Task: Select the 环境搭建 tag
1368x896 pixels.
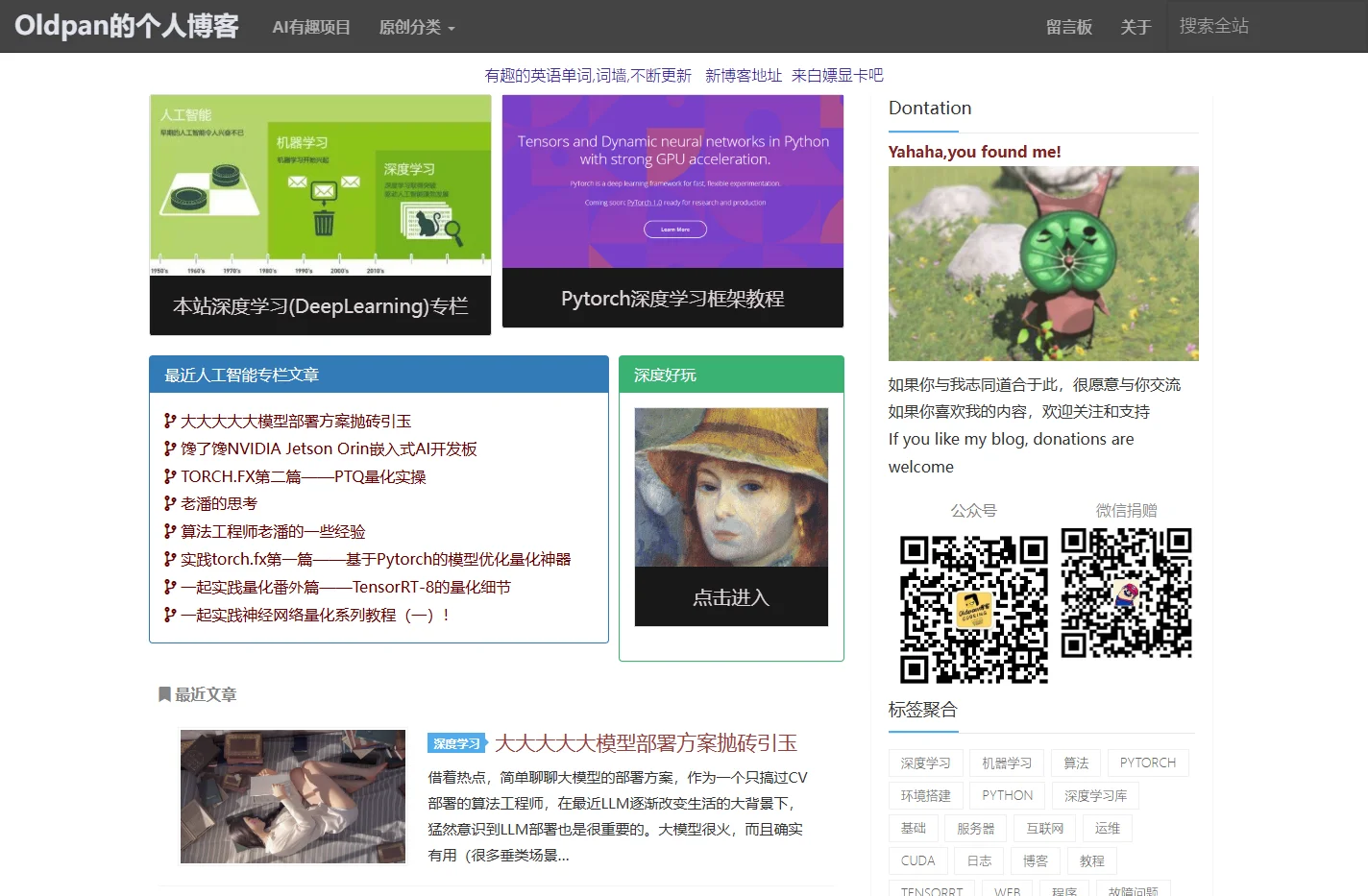Action: tap(925, 796)
